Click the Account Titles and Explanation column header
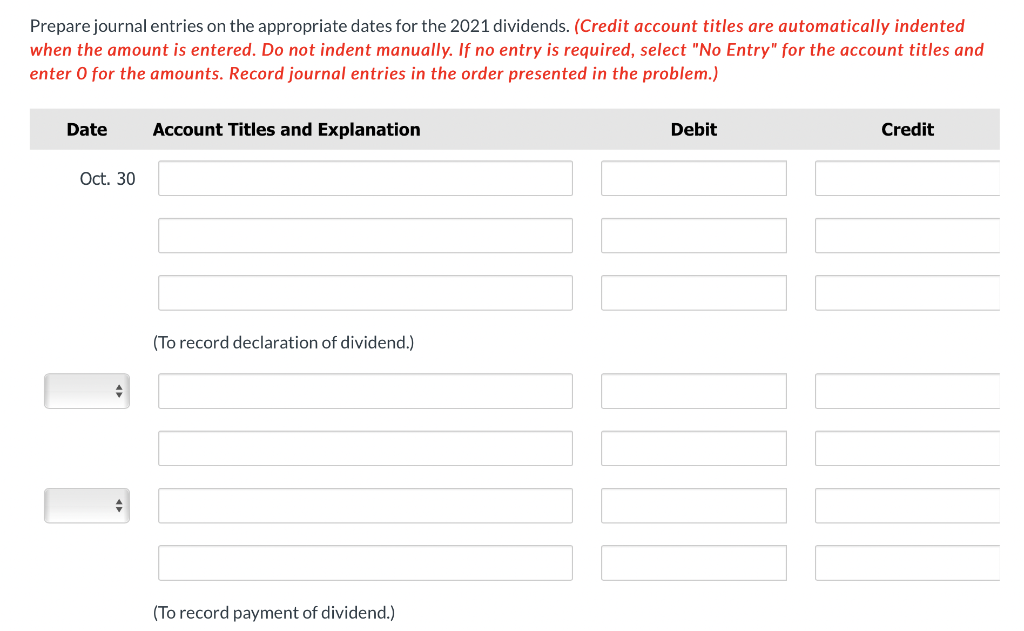The width and height of the screenshot is (1024, 631). tap(286, 129)
